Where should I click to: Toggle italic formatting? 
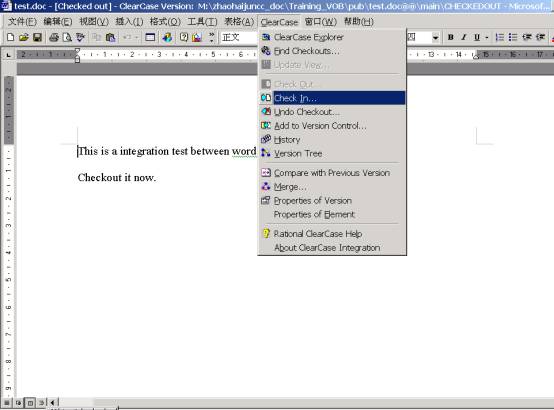(x=464, y=37)
